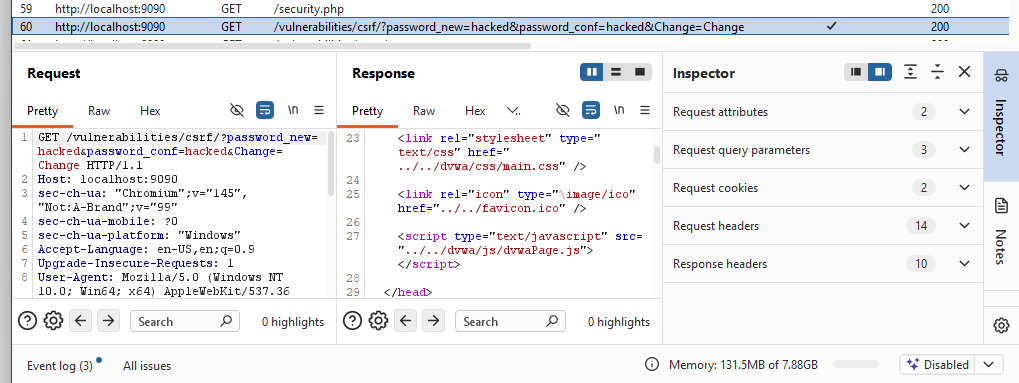Toggle word wrap in Response panel
The height and width of the screenshot is (383, 1019).
click(x=590, y=111)
